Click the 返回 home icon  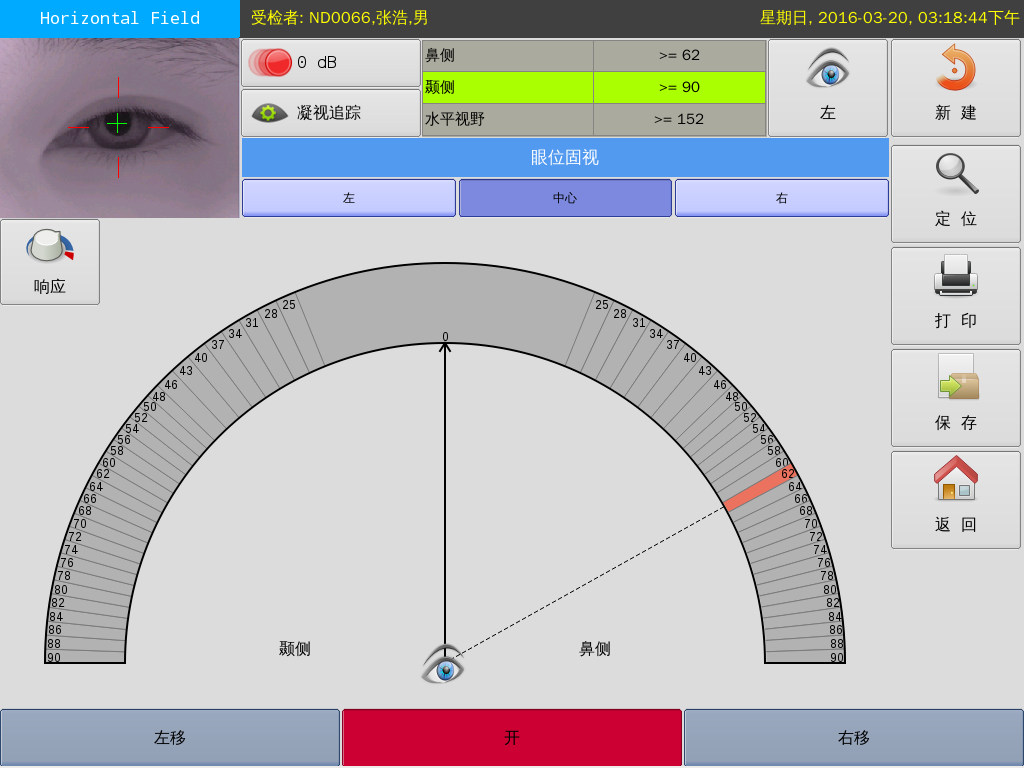(955, 479)
